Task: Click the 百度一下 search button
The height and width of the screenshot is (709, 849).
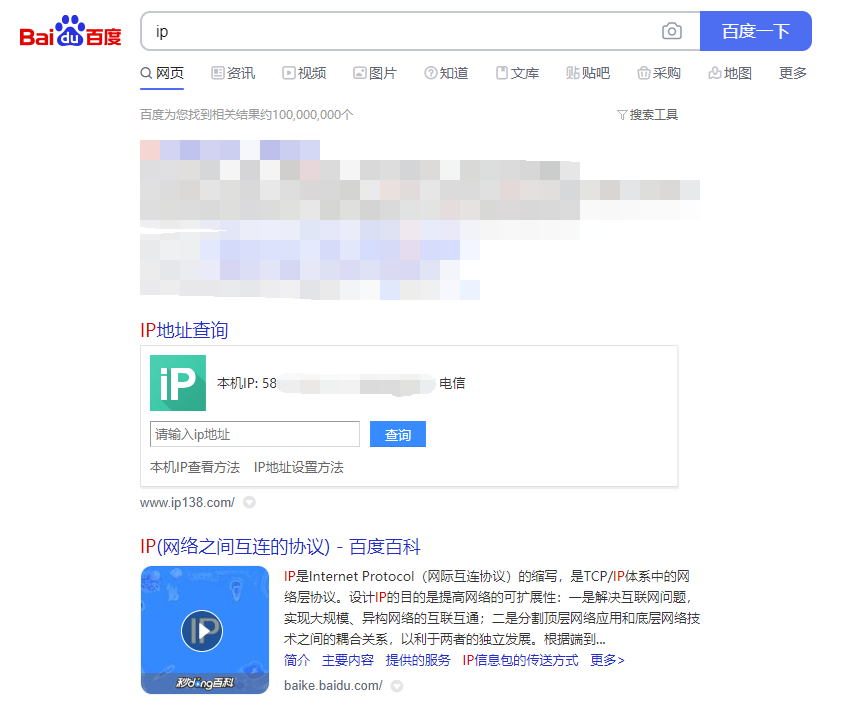Action: coord(755,31)
